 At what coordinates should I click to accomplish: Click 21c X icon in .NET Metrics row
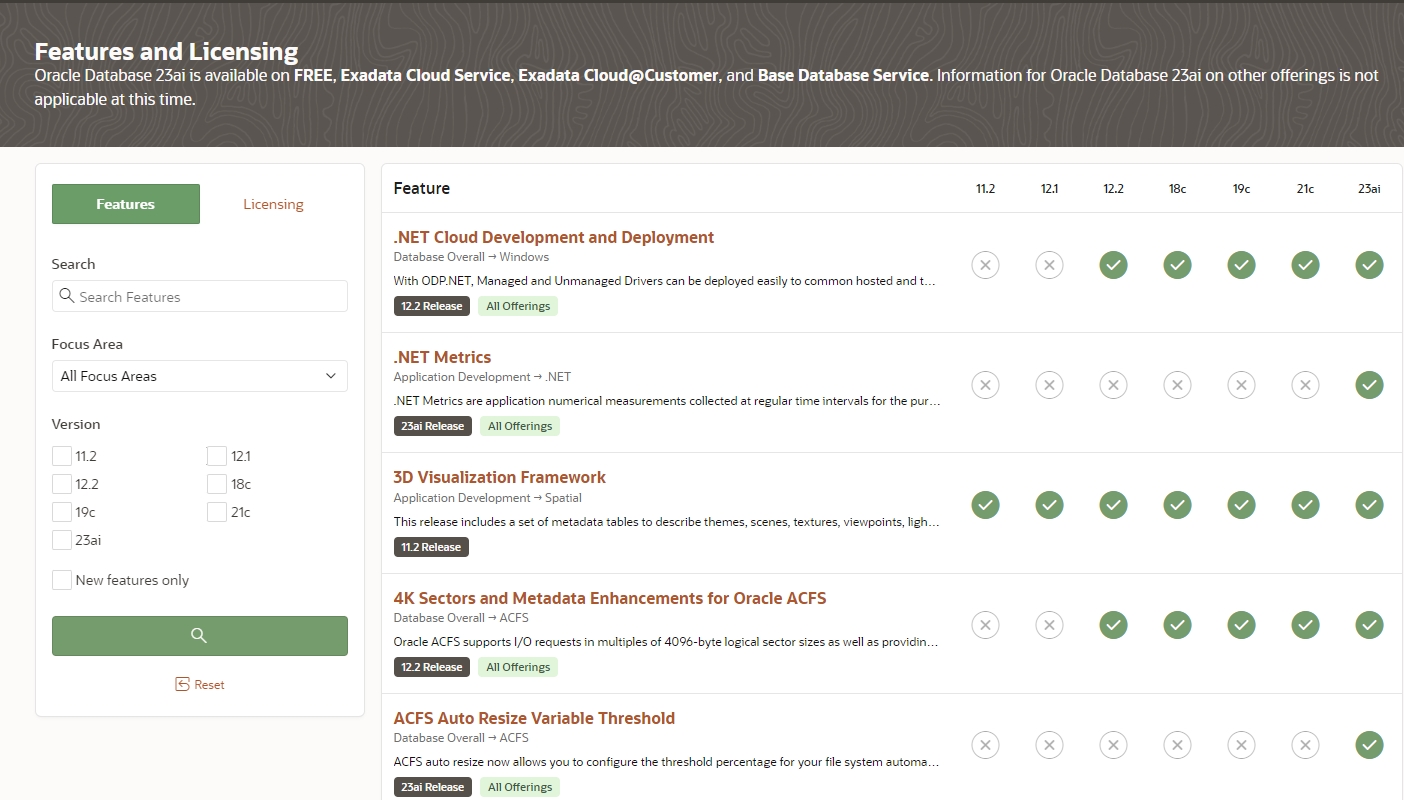(1305, 385)
